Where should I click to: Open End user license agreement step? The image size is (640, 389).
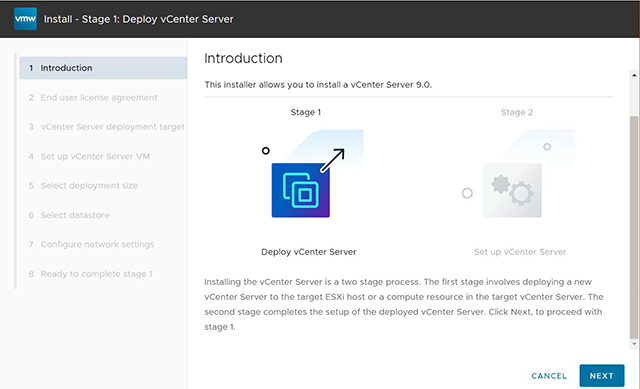[99, 98]
